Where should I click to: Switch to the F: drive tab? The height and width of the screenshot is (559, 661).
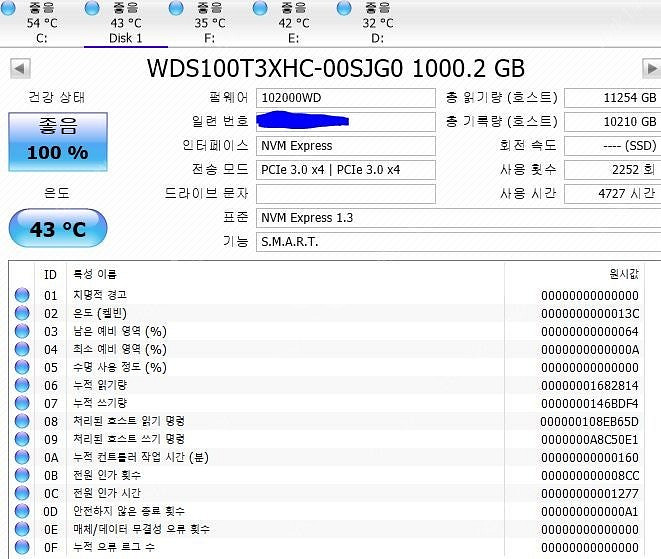point(210,23)
